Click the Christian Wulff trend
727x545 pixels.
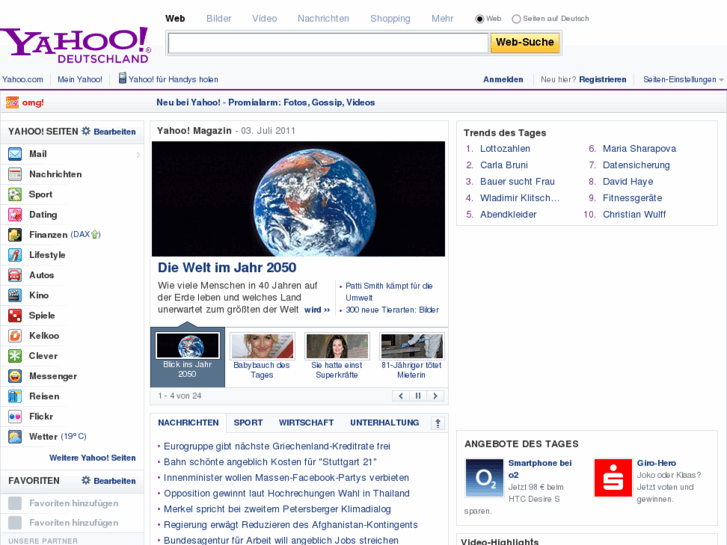[x=634, y=214]
